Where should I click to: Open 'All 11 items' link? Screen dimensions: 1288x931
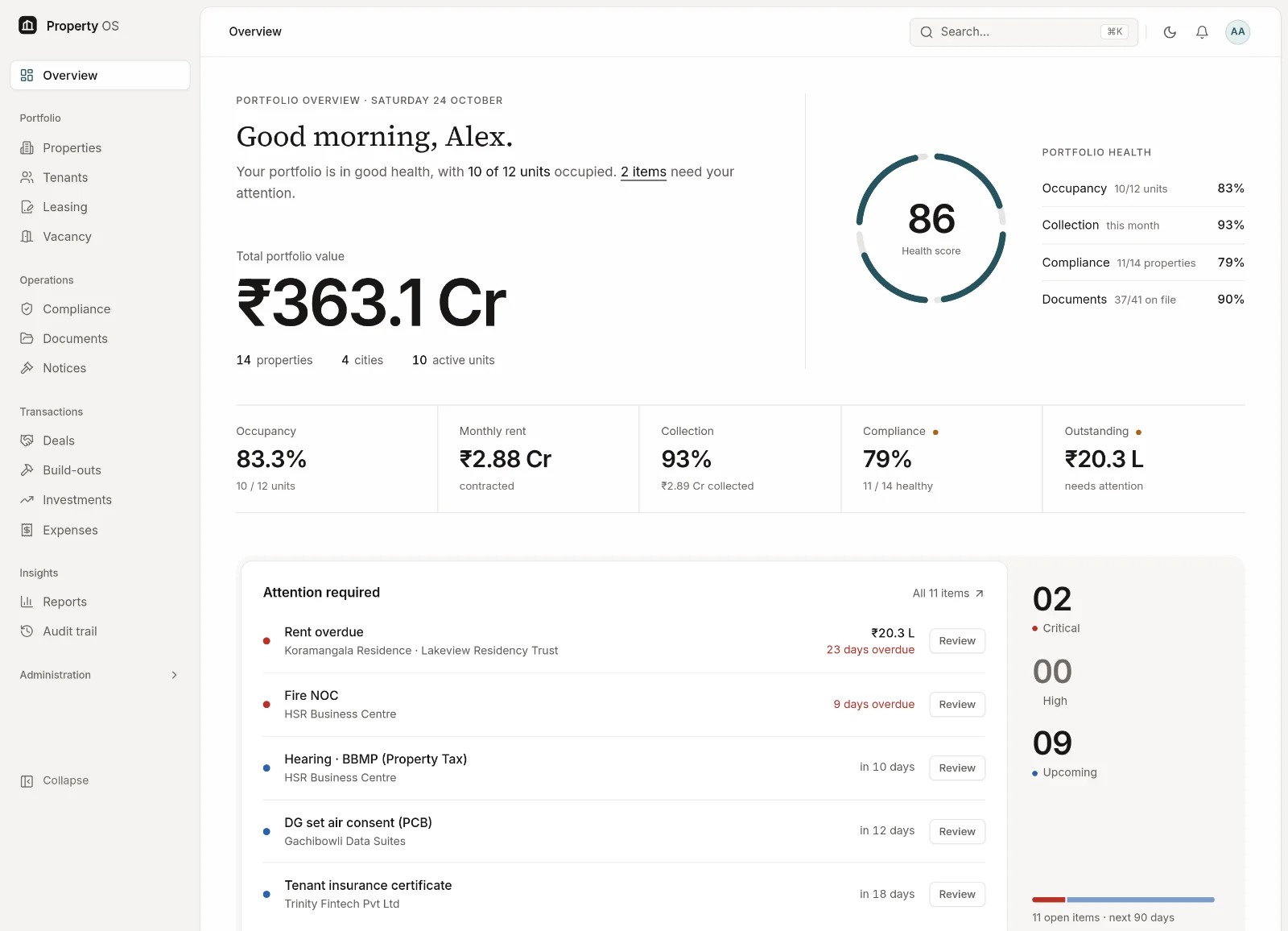pyautogui.click(x=947, y=594)
